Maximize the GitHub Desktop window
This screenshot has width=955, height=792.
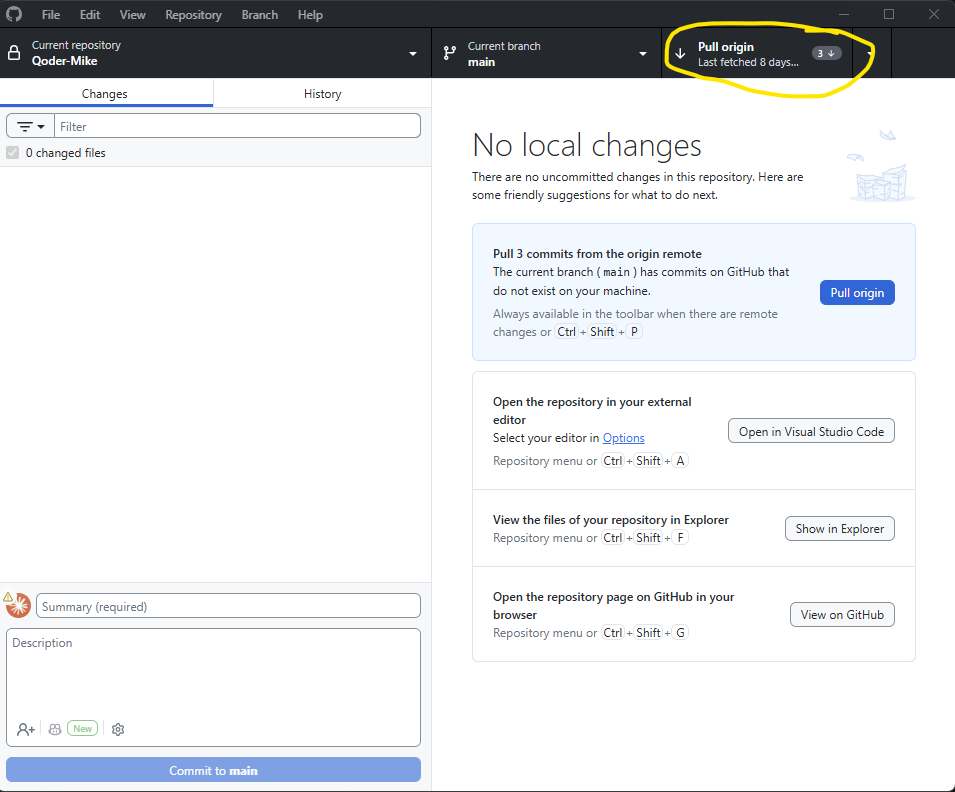tap(889, 14)
